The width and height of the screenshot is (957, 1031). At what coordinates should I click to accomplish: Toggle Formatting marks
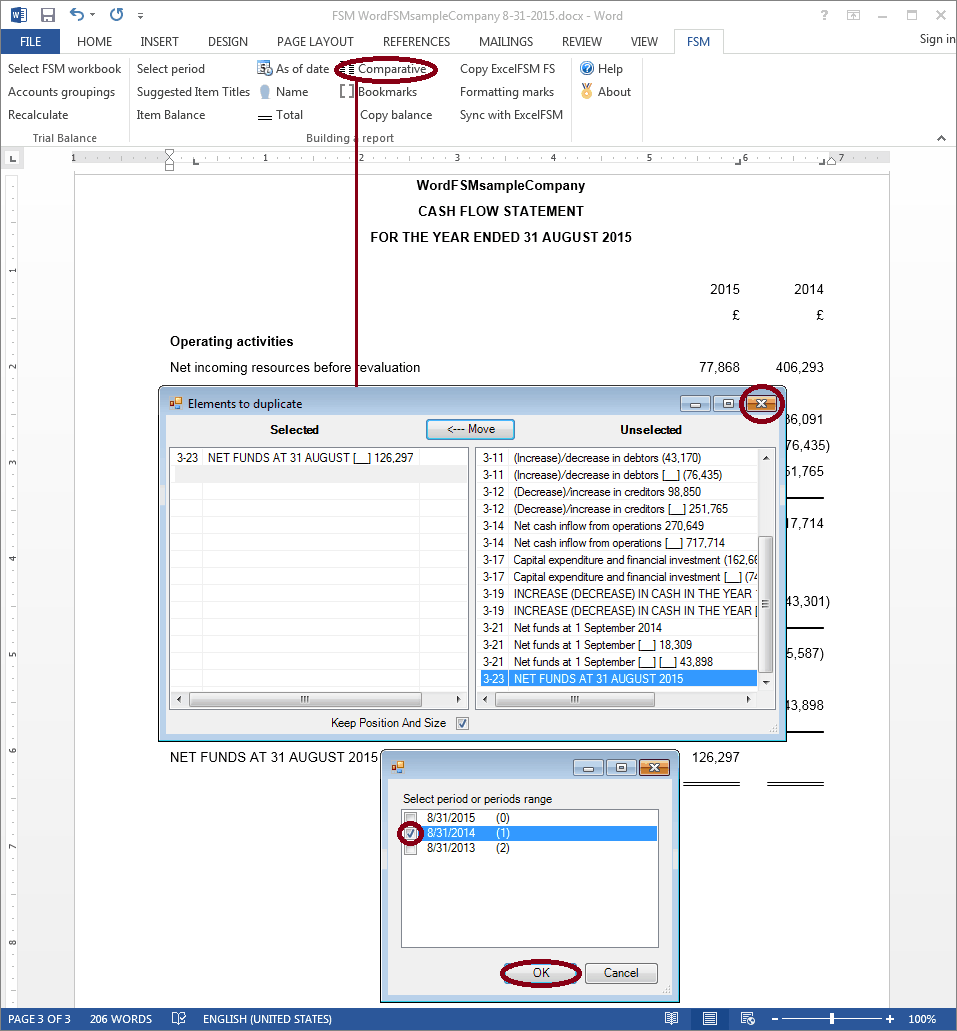[506, 91]
